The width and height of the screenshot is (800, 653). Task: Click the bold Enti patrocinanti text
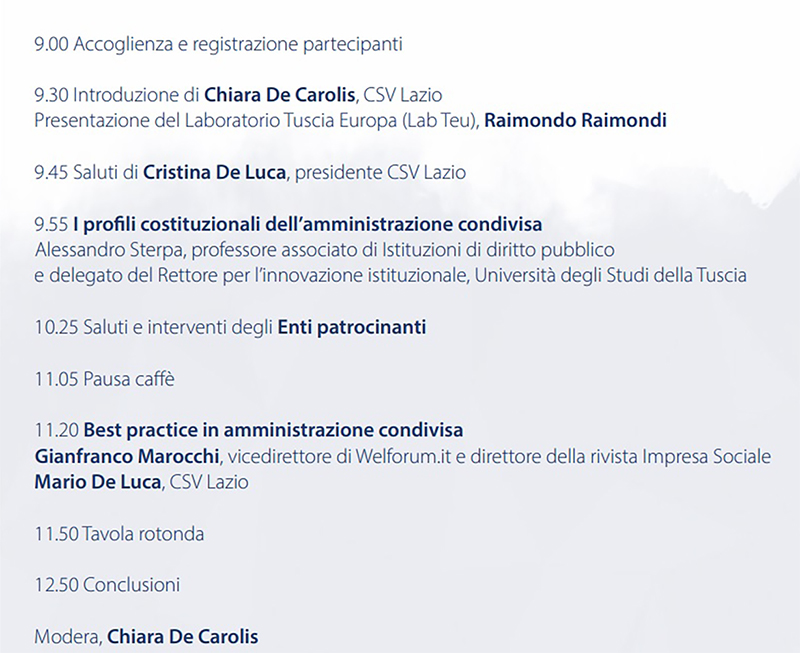pos(351,327)
